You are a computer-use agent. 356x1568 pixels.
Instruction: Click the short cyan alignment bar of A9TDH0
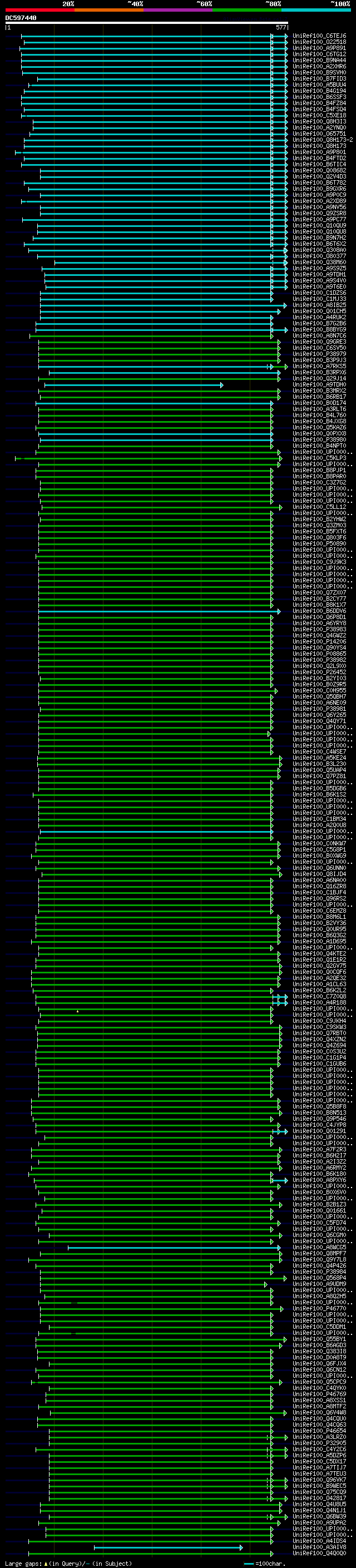(x=134, y=385)
